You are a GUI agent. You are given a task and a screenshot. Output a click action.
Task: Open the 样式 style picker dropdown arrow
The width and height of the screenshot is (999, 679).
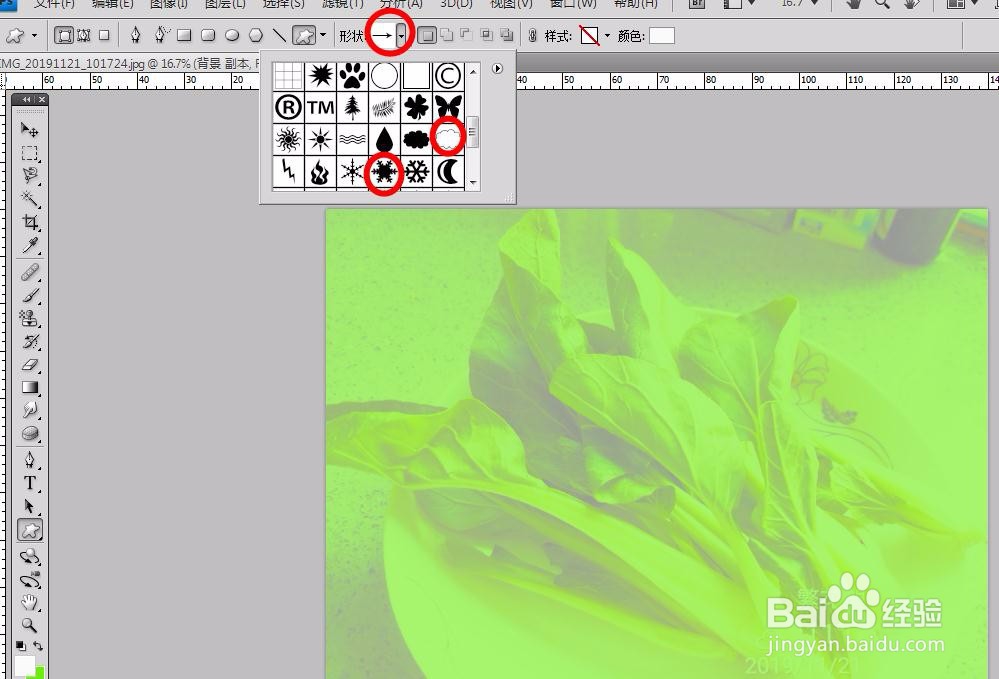coord(607,36)
